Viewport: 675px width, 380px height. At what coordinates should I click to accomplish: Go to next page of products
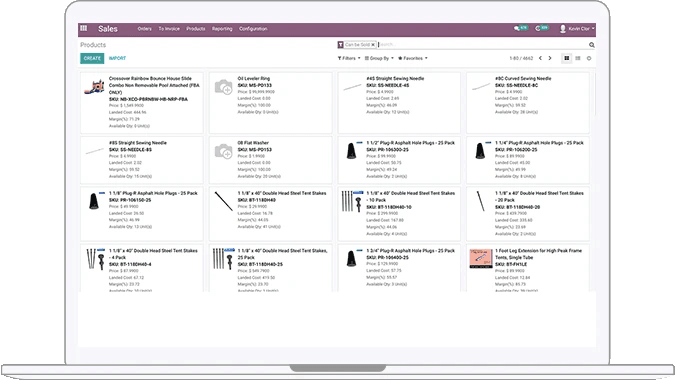click(x=550, y=58)
